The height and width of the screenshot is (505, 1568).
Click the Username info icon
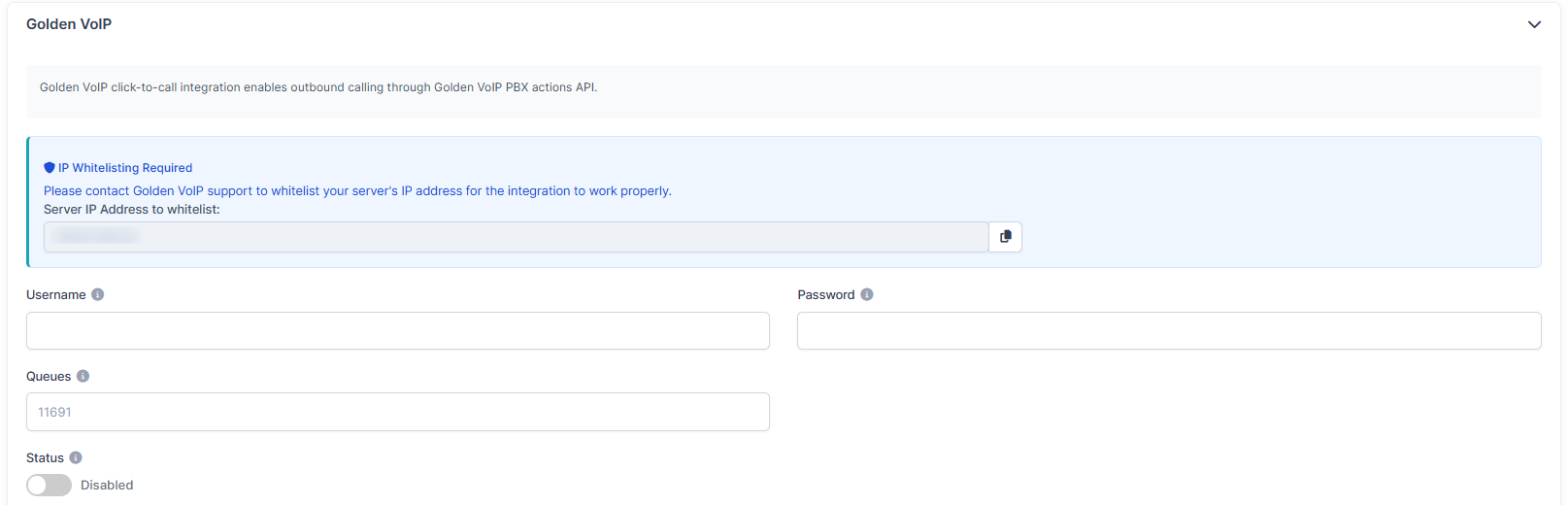point(98,294)
